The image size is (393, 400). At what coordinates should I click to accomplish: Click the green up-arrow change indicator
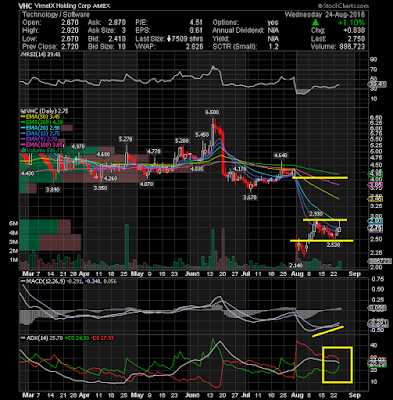pos(315,23)
